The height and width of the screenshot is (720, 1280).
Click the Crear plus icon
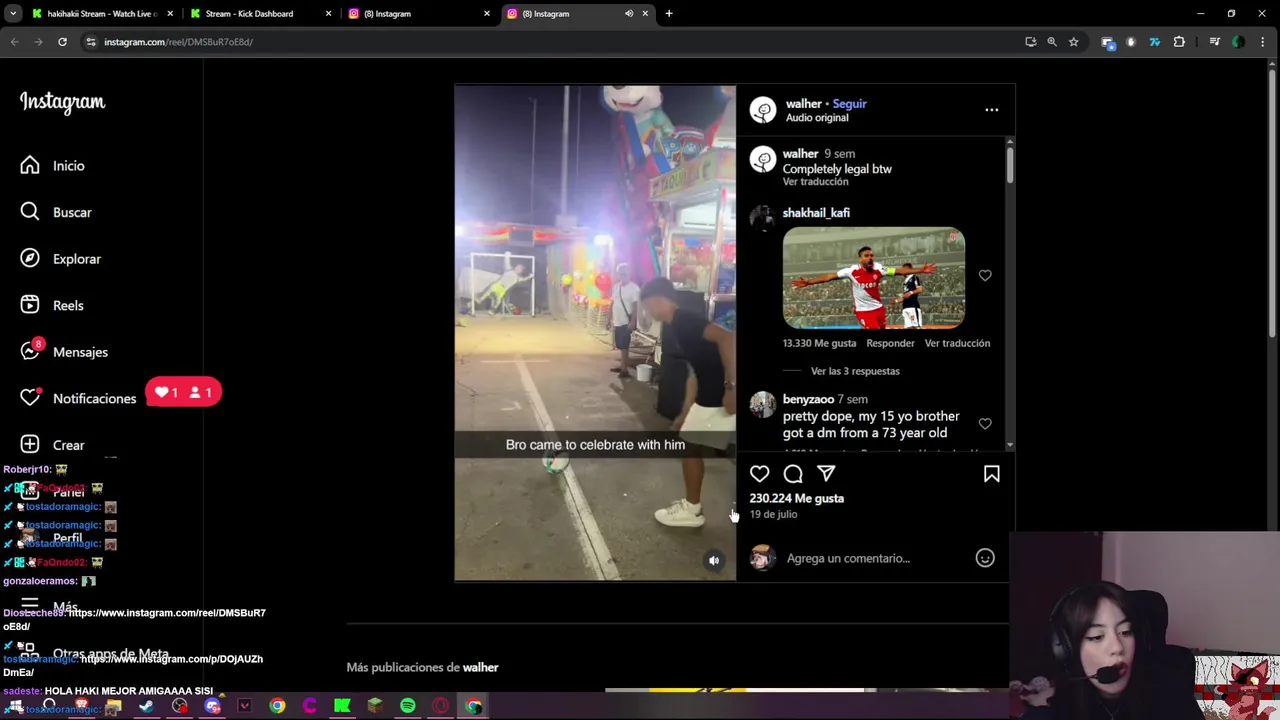(30, 445)
